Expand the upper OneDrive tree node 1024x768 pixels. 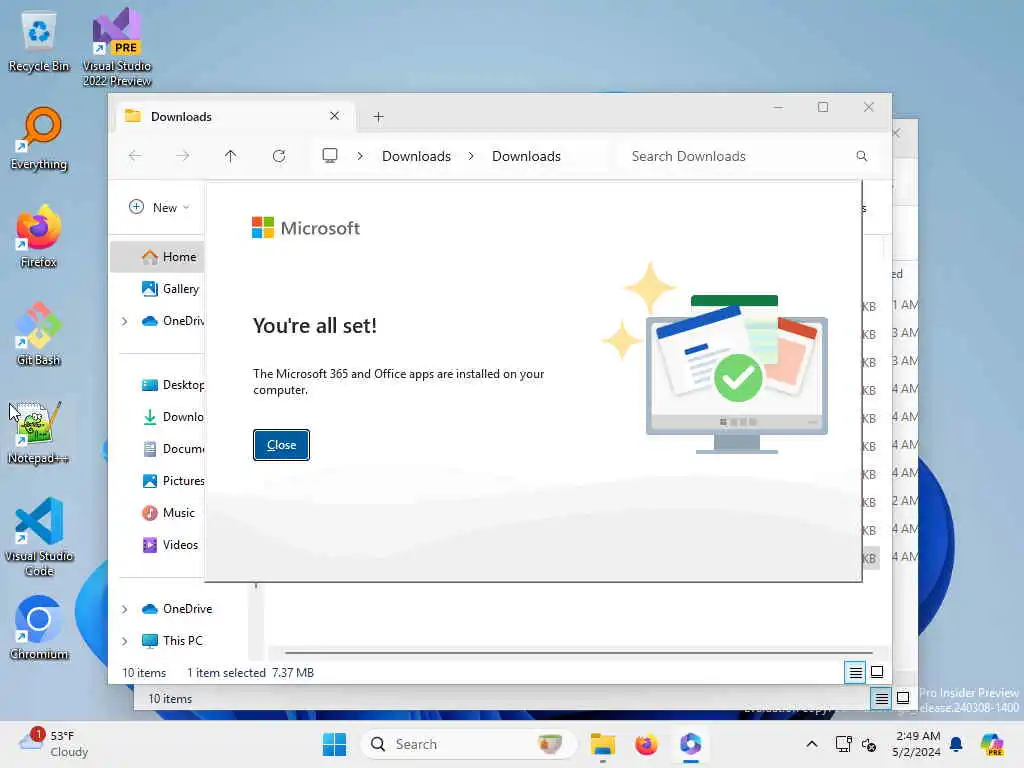point(125,321)
